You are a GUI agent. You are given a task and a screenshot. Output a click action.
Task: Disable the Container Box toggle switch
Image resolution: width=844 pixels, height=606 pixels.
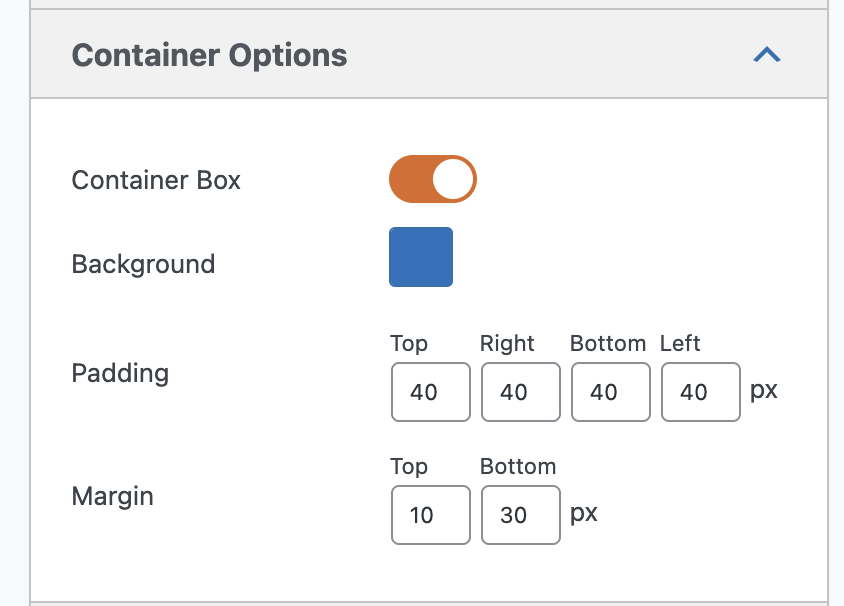[432, 179]
